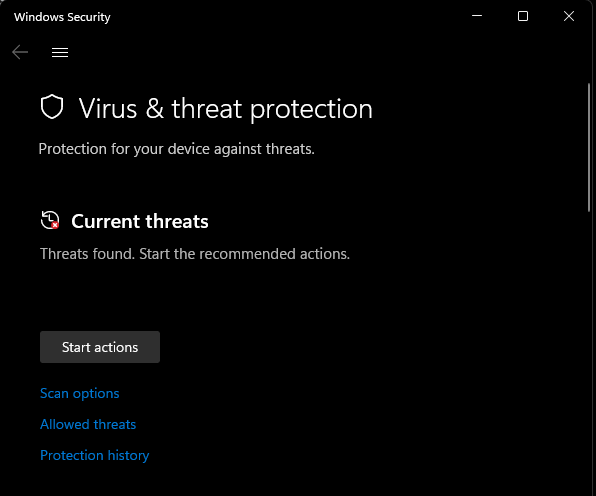596x496 pixels.
Task: Open the Allowed threats link
Action: [88, 424]
